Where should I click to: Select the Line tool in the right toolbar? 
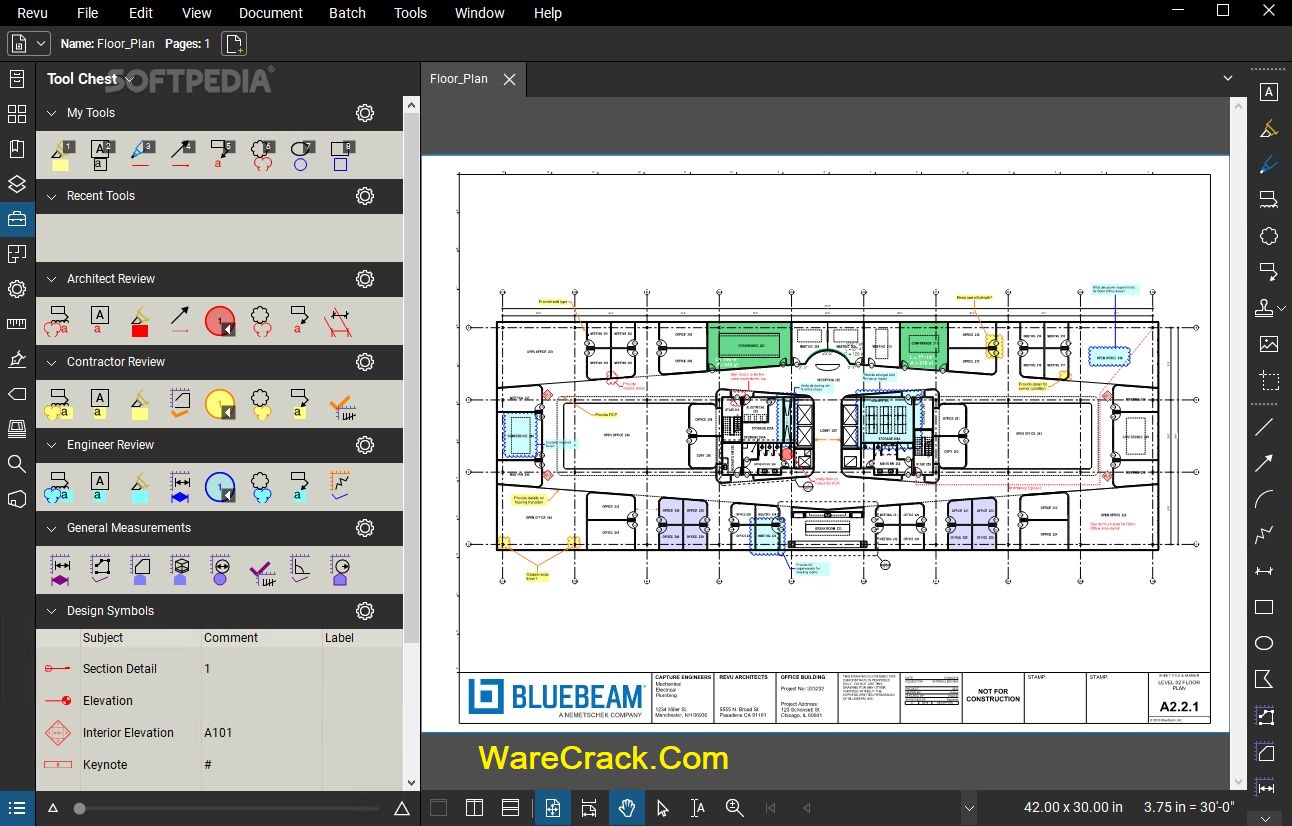coord(1265,427)
